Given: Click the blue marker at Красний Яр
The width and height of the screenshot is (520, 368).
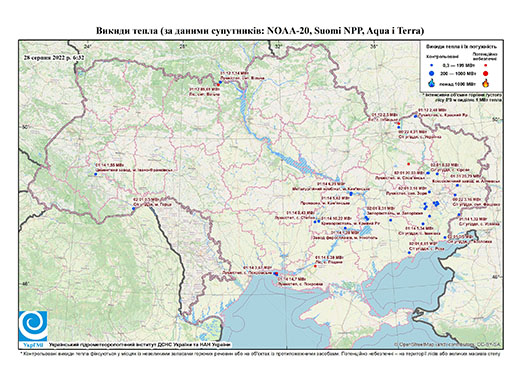Looking at the screenshot, I should pos(415,116).
